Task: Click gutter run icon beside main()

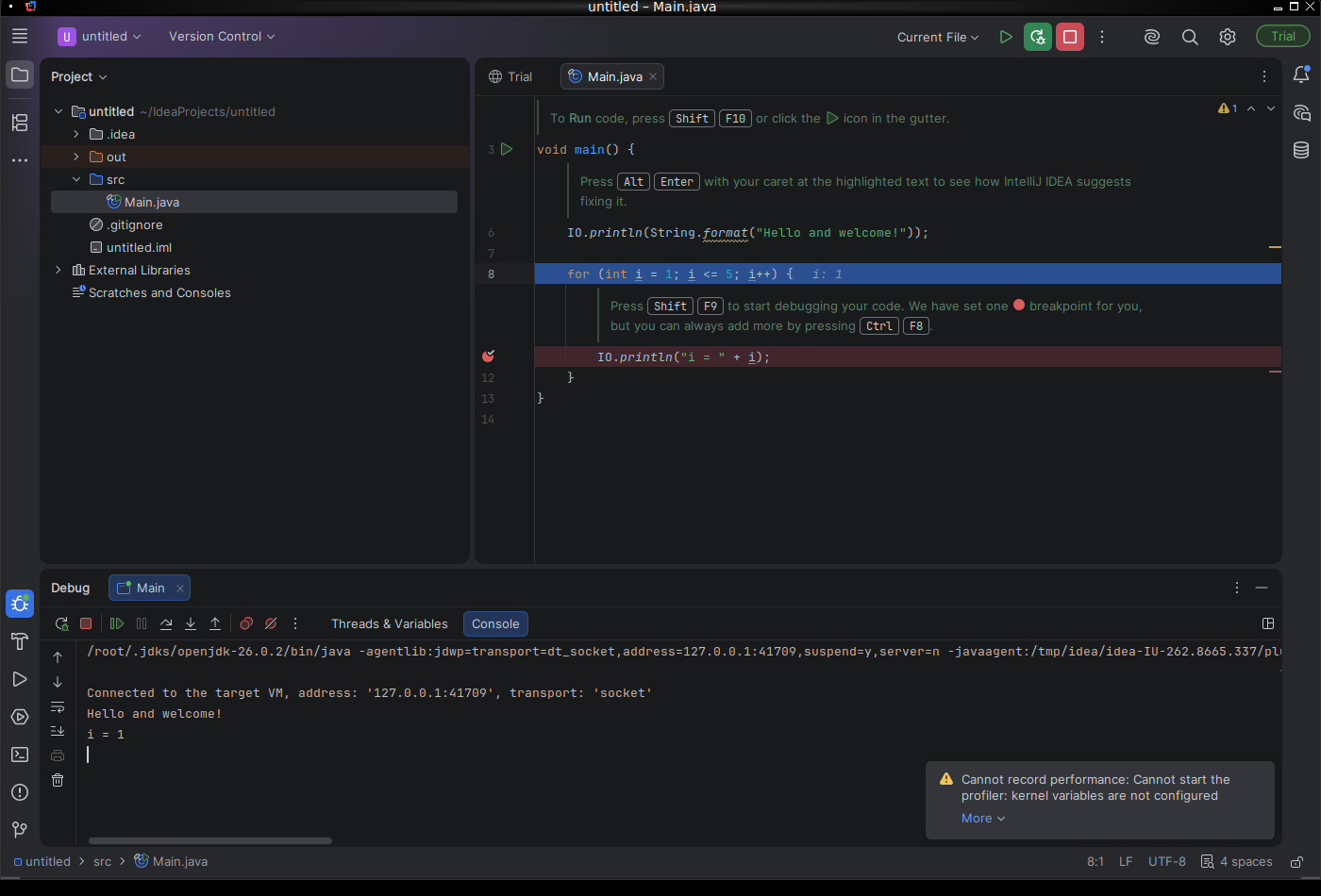Action: pos(507,149)
